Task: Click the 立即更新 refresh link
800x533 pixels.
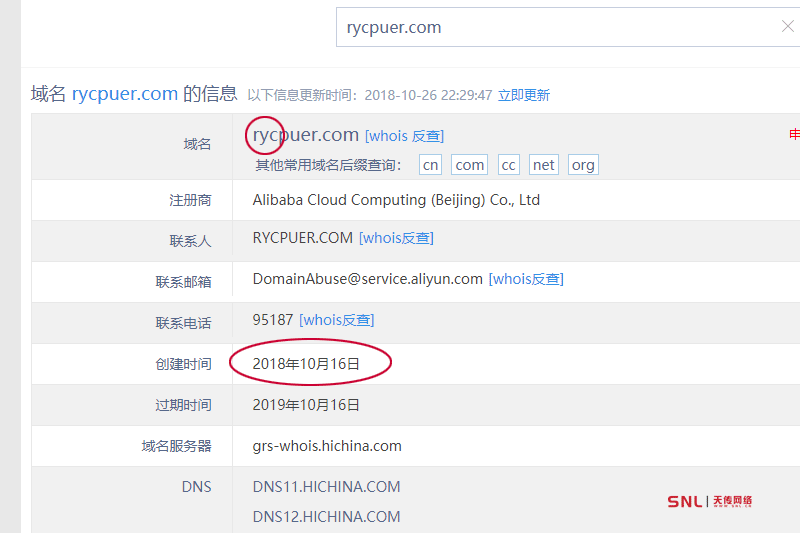Action: (524, 95)
